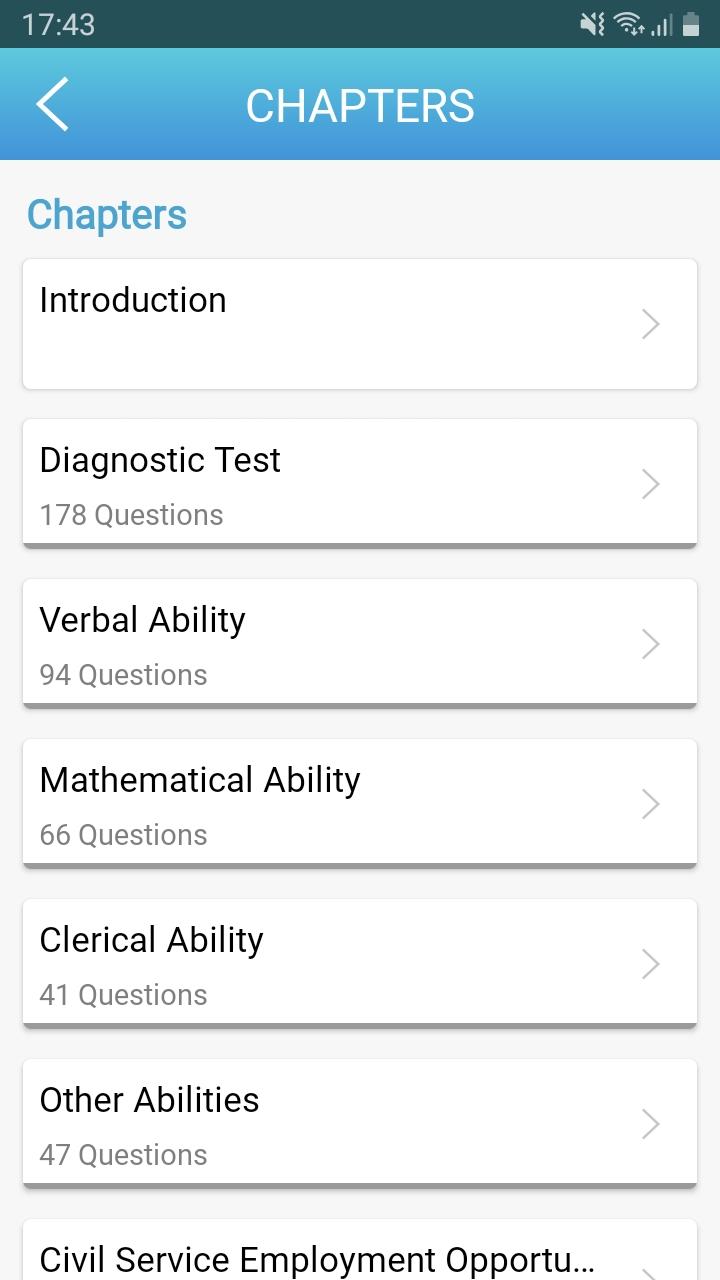
Task: Tap the battery status icon
Action: (x=691, y=24)
